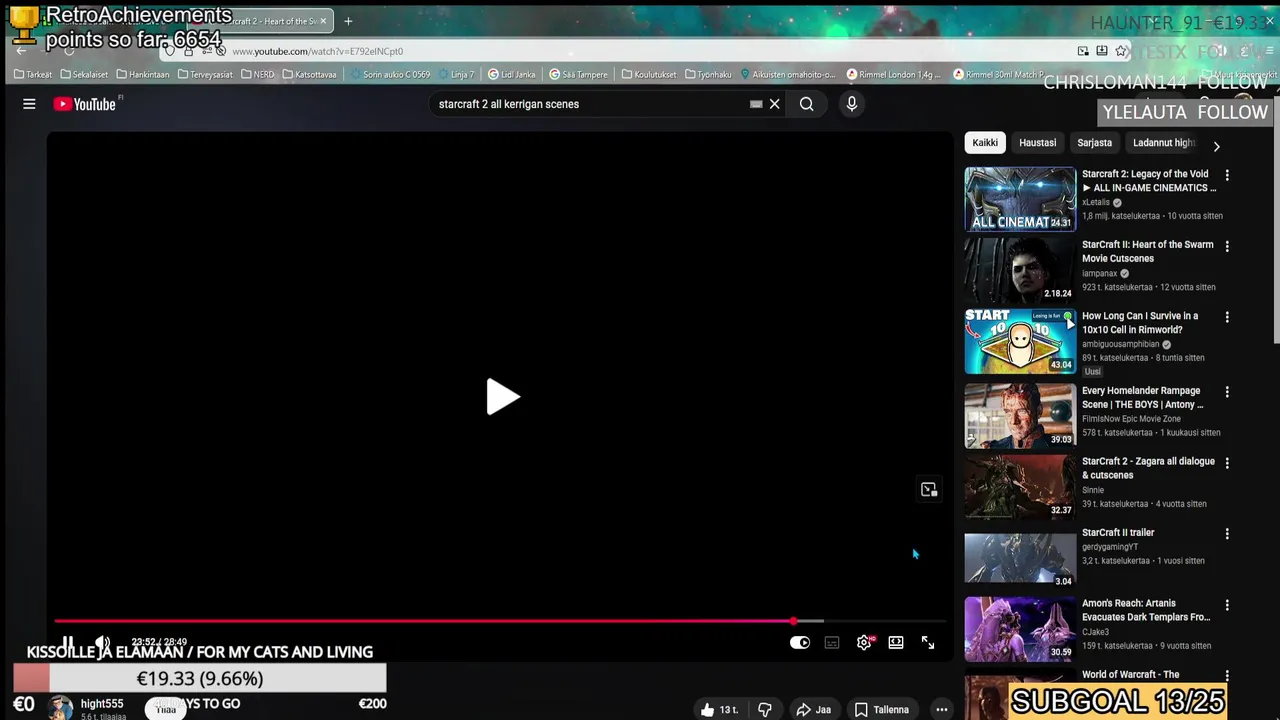Select the Ladannut filter chip
This screenshot has width=1280, height=720.
pyautogui.click(x=1163, y=143)
